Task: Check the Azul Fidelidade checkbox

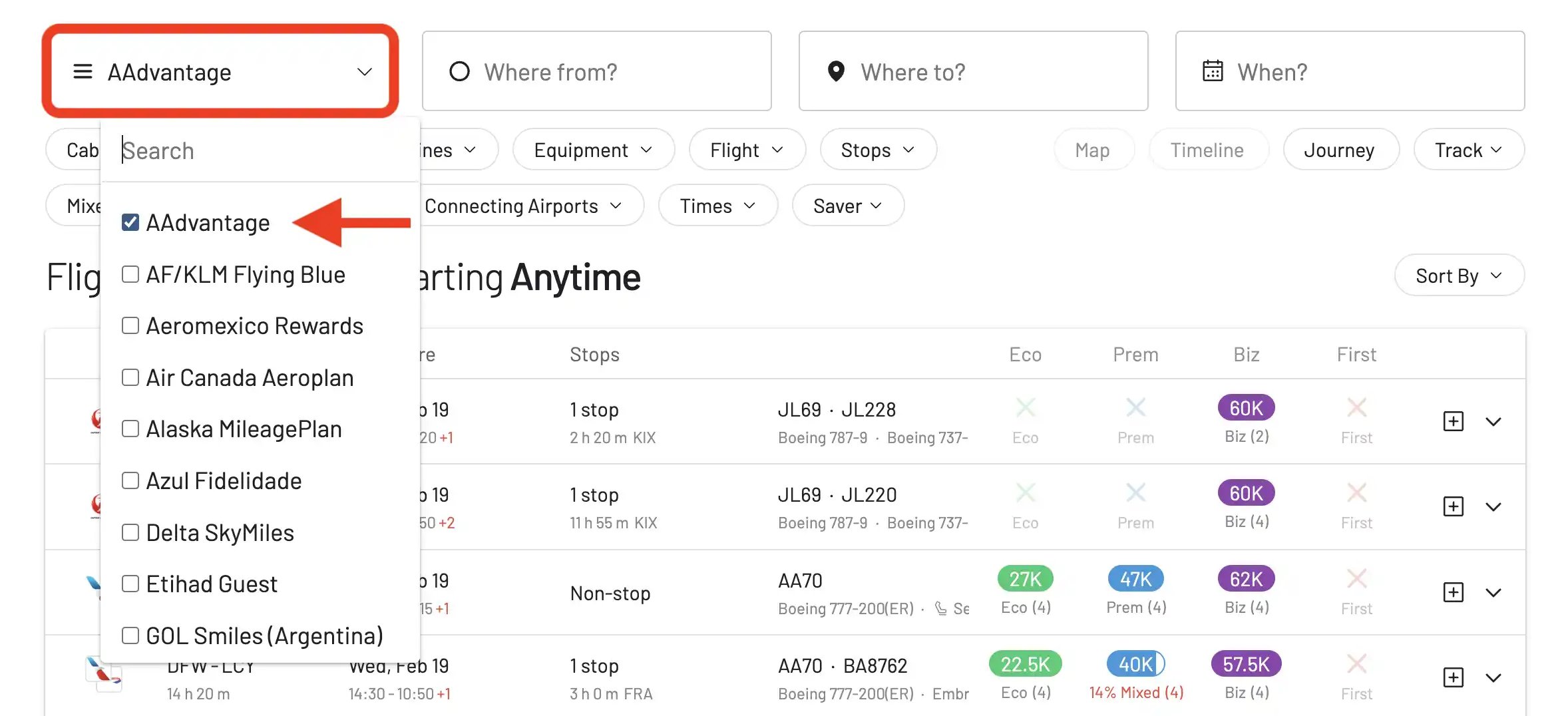Action: point(130,480)
